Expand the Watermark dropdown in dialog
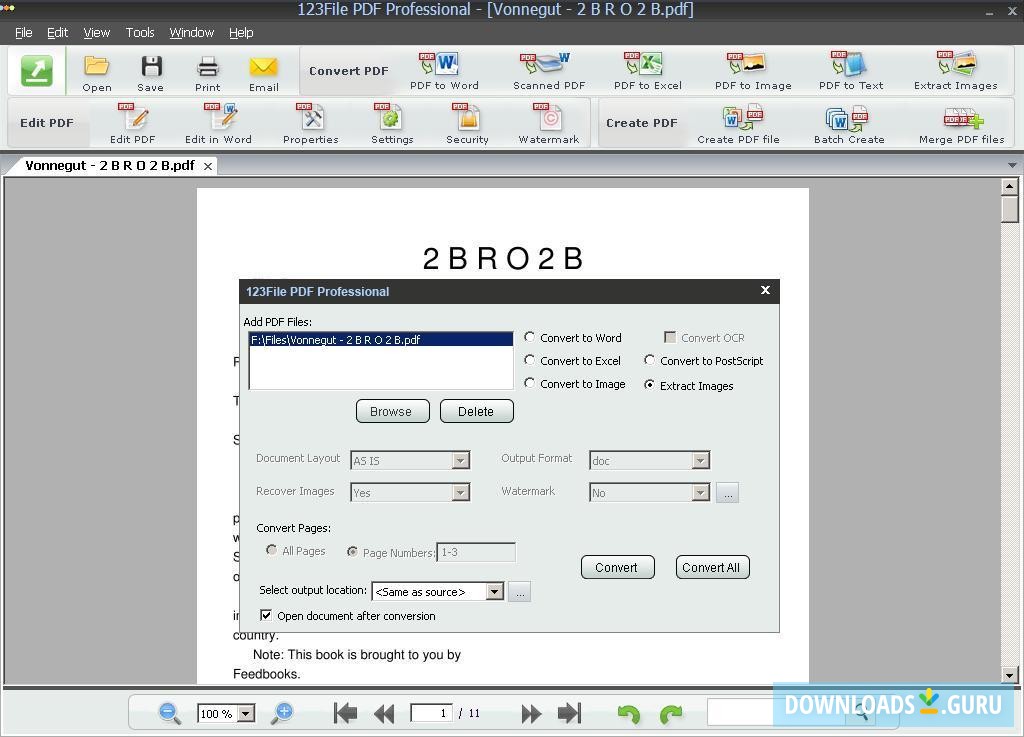1024x737 pixels. click(x=701, y=492)
